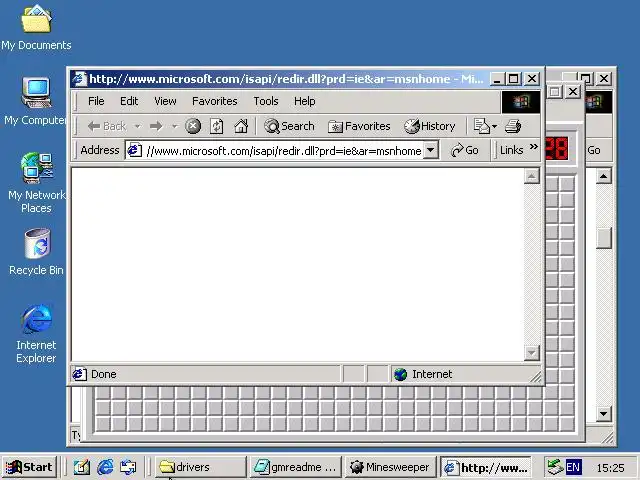Click the IE page icon in title bar
The width and height of the screenshot is (640, 480).
[x=80, y=78]
